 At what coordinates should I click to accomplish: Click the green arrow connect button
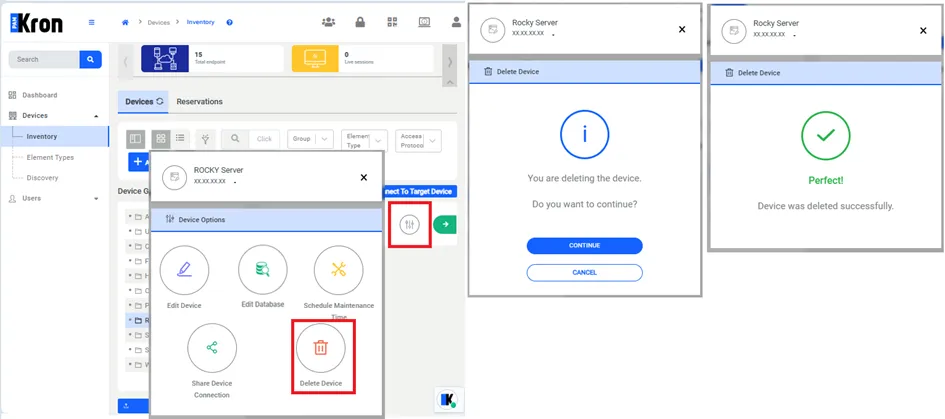pos(445,224)
